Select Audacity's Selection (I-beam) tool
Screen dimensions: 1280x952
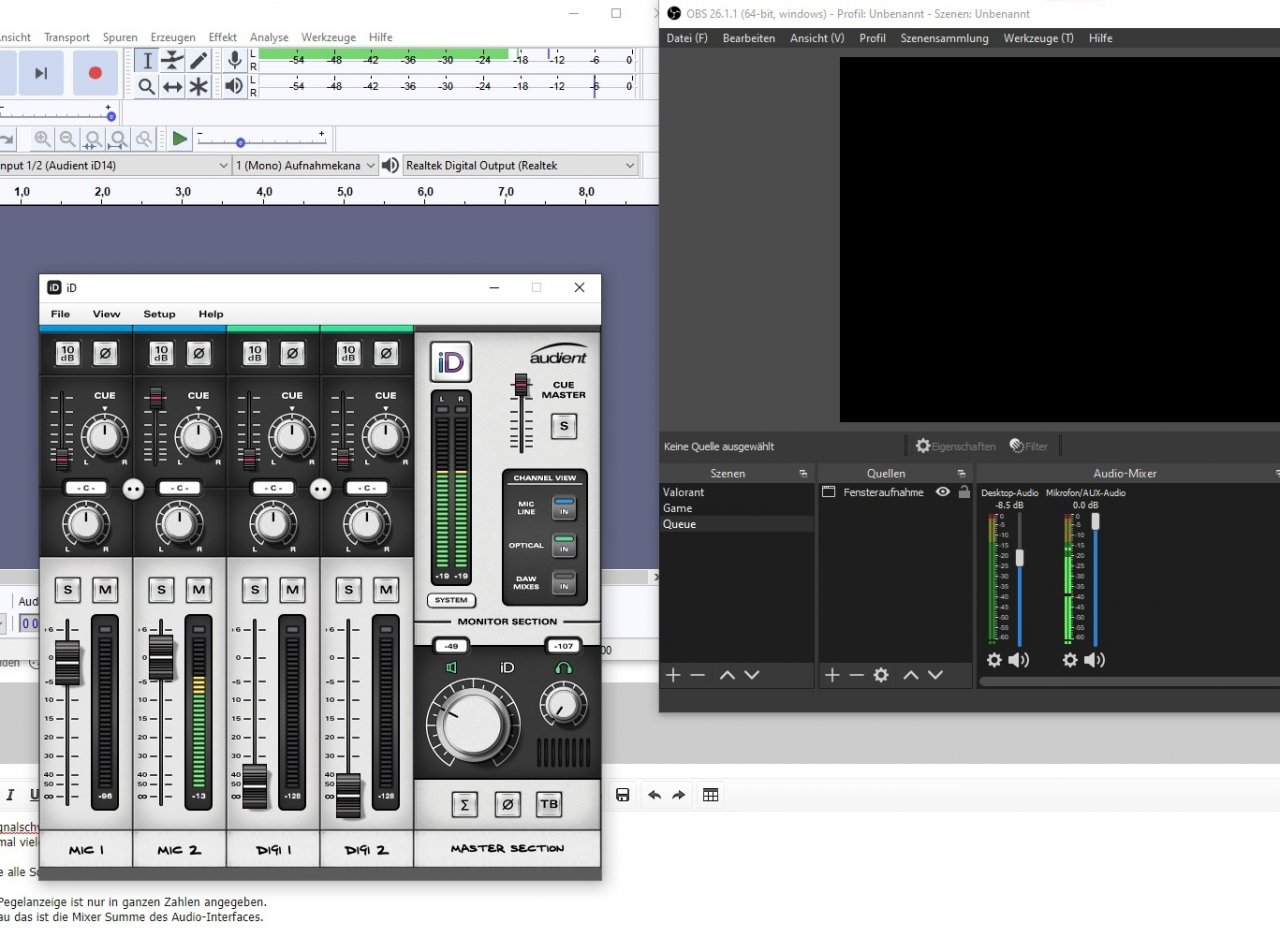[x=147, y=60]
